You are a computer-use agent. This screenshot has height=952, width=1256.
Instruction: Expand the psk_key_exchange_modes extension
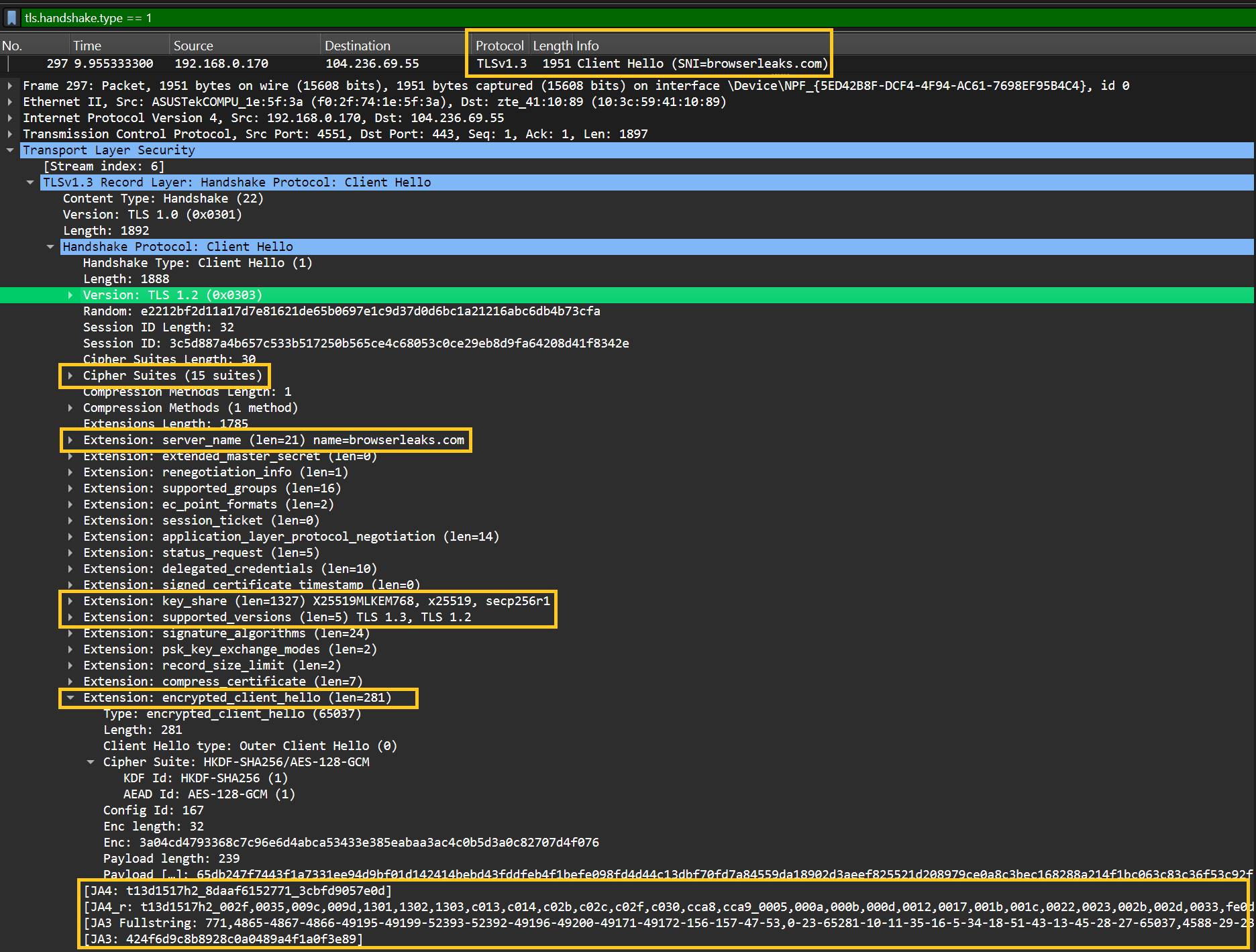click(70, 649)
